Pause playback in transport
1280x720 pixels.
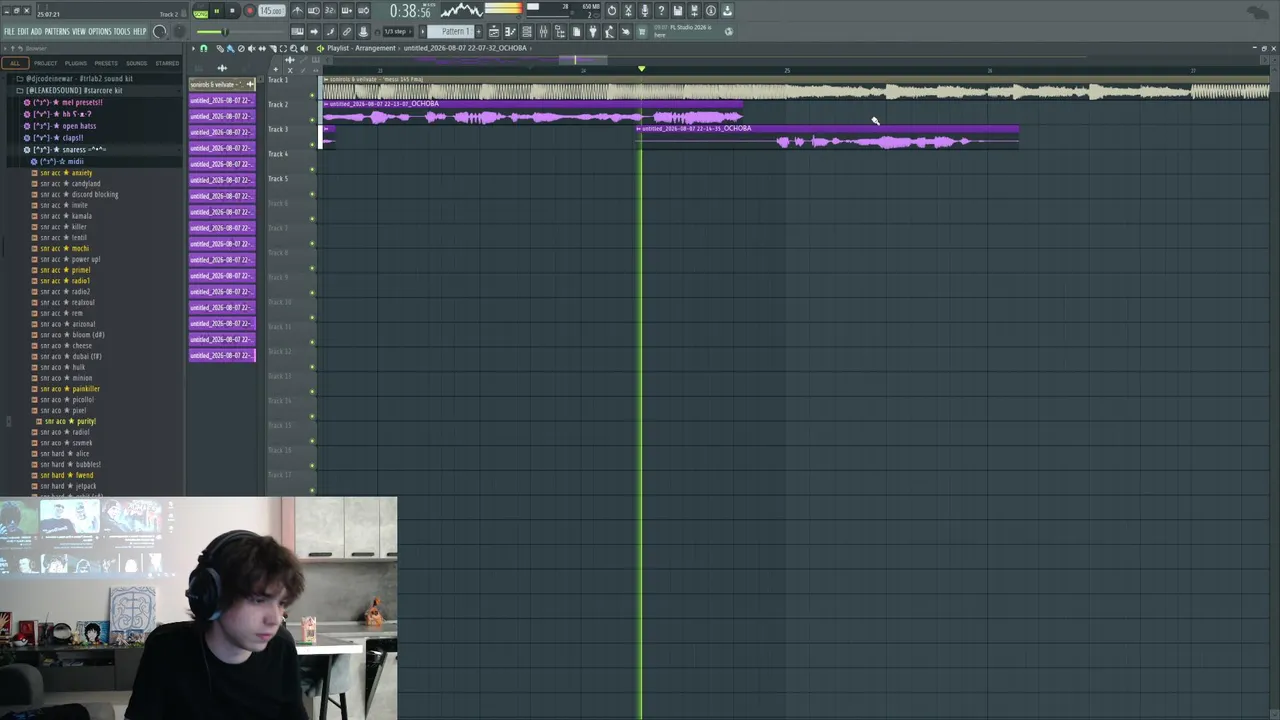[217, 11]
